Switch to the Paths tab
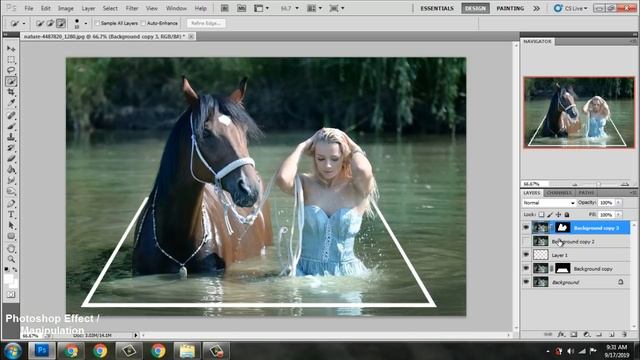Screen dimensions: 640x360 point(586,193)
